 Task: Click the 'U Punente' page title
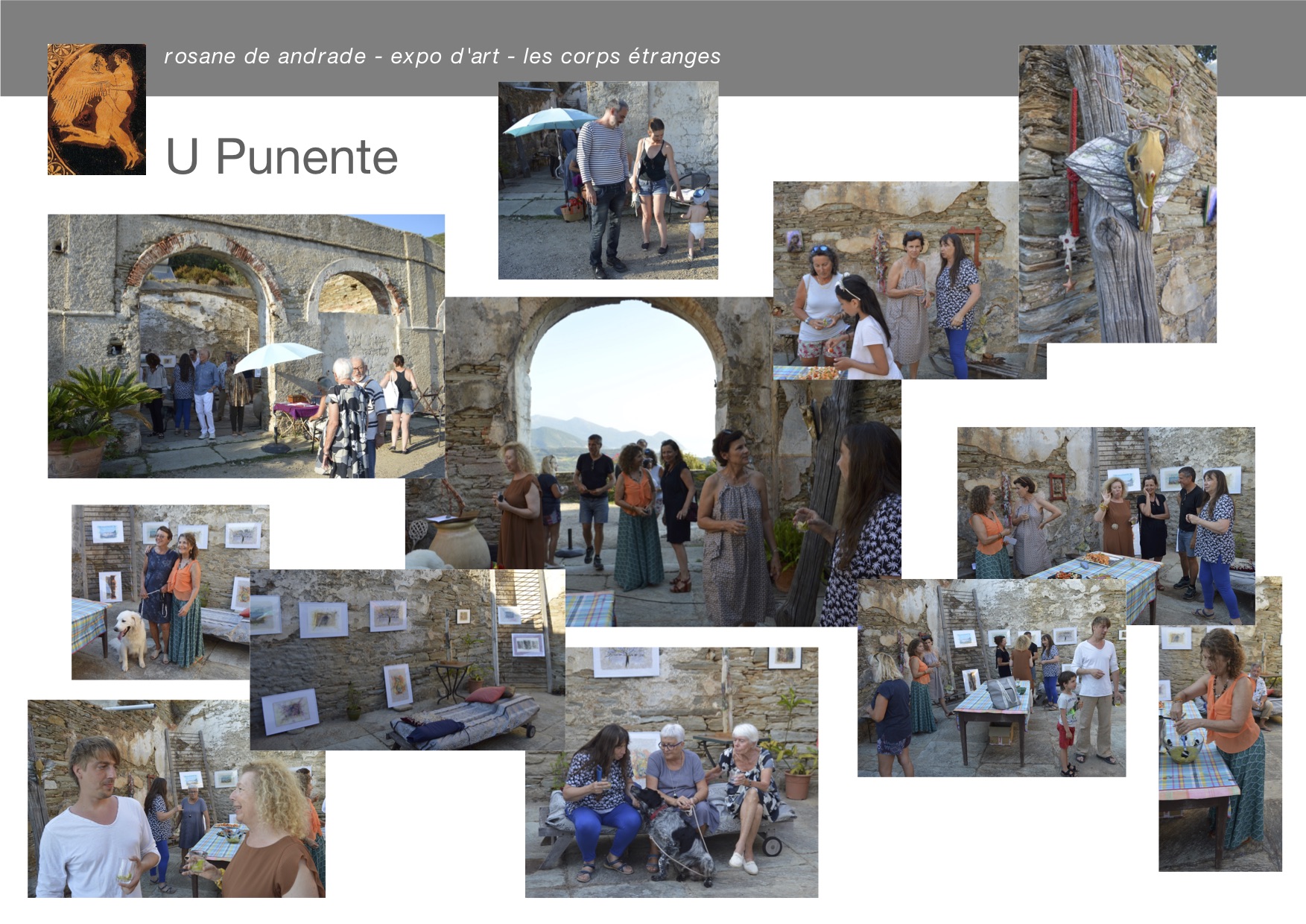tap(282, 156)
